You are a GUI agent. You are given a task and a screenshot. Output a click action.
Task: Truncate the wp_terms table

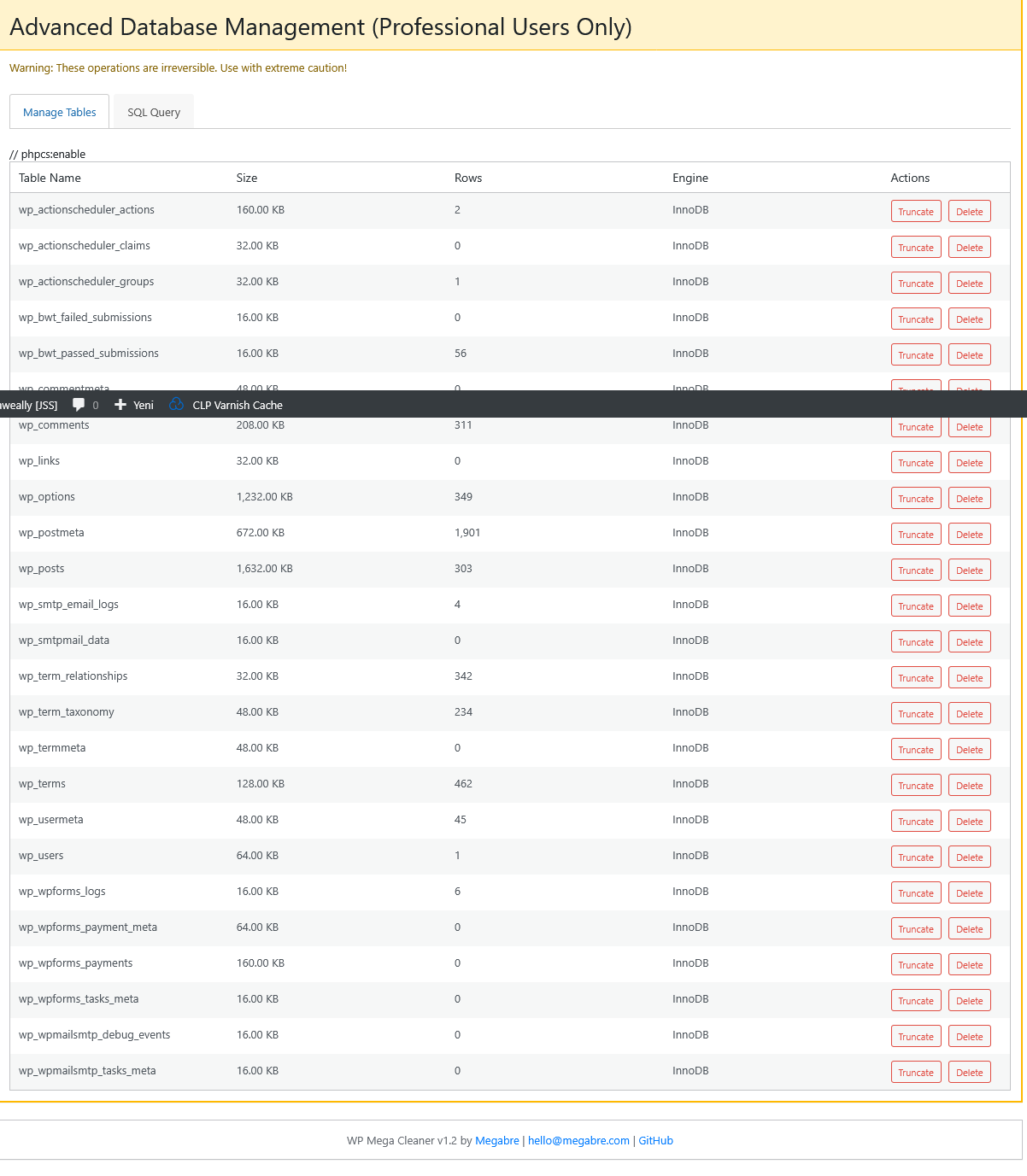tap(915, 786)
